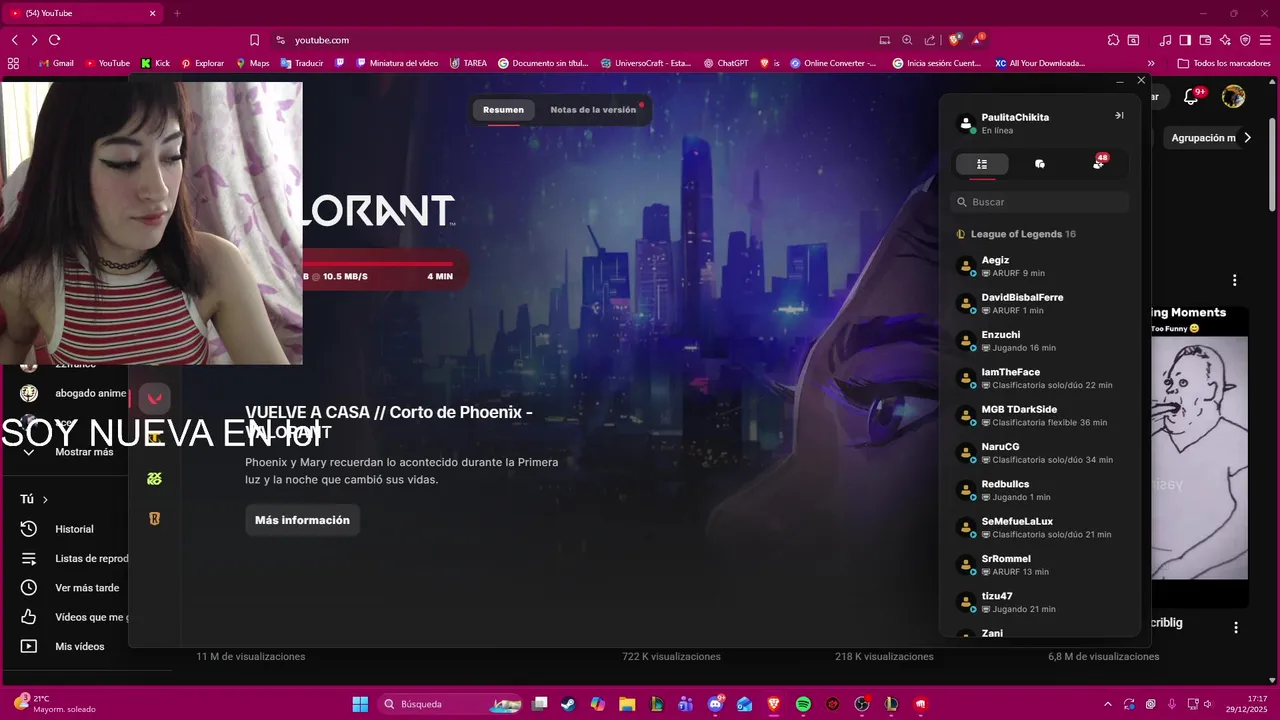Select friend tizu47 in list
Viewport: 1280px width, 720px height.
(1040, 602)
